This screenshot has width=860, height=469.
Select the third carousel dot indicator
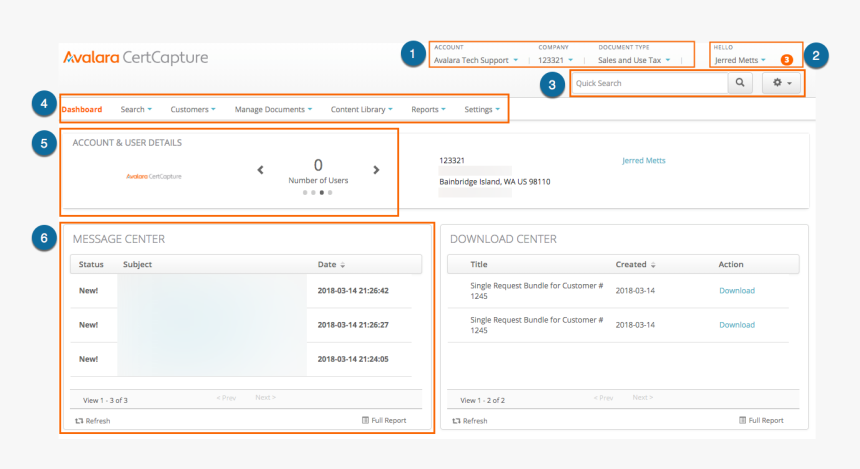tap(322, 193)
